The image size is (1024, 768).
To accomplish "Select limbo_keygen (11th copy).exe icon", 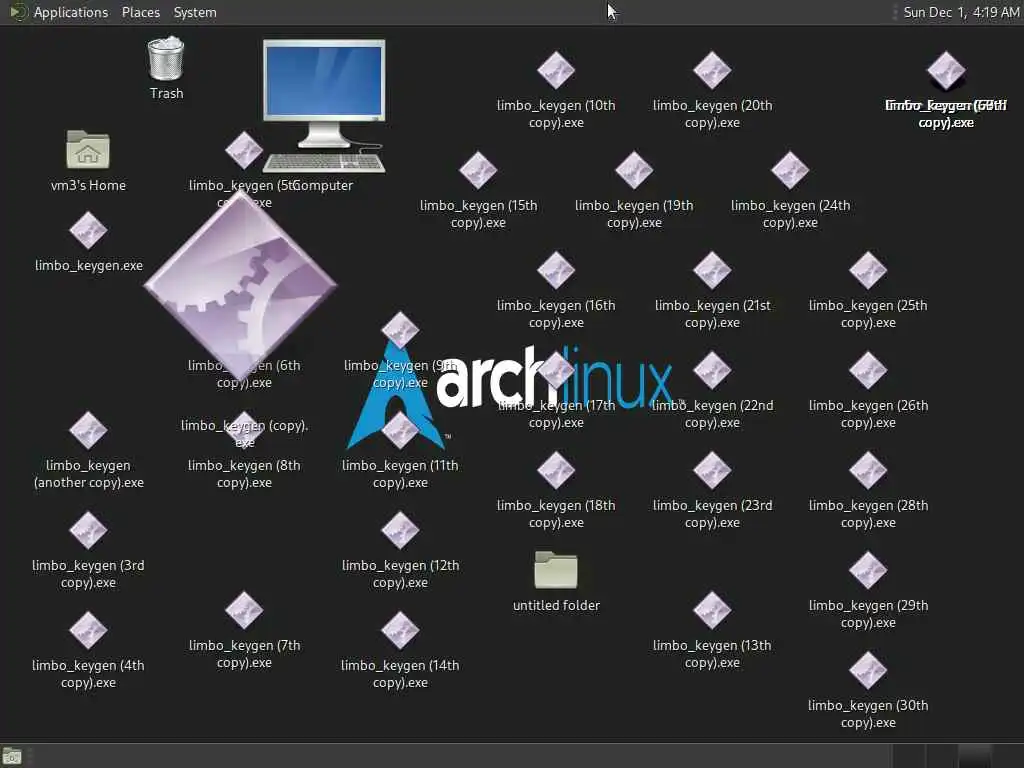I will click(x=400, y=431).
